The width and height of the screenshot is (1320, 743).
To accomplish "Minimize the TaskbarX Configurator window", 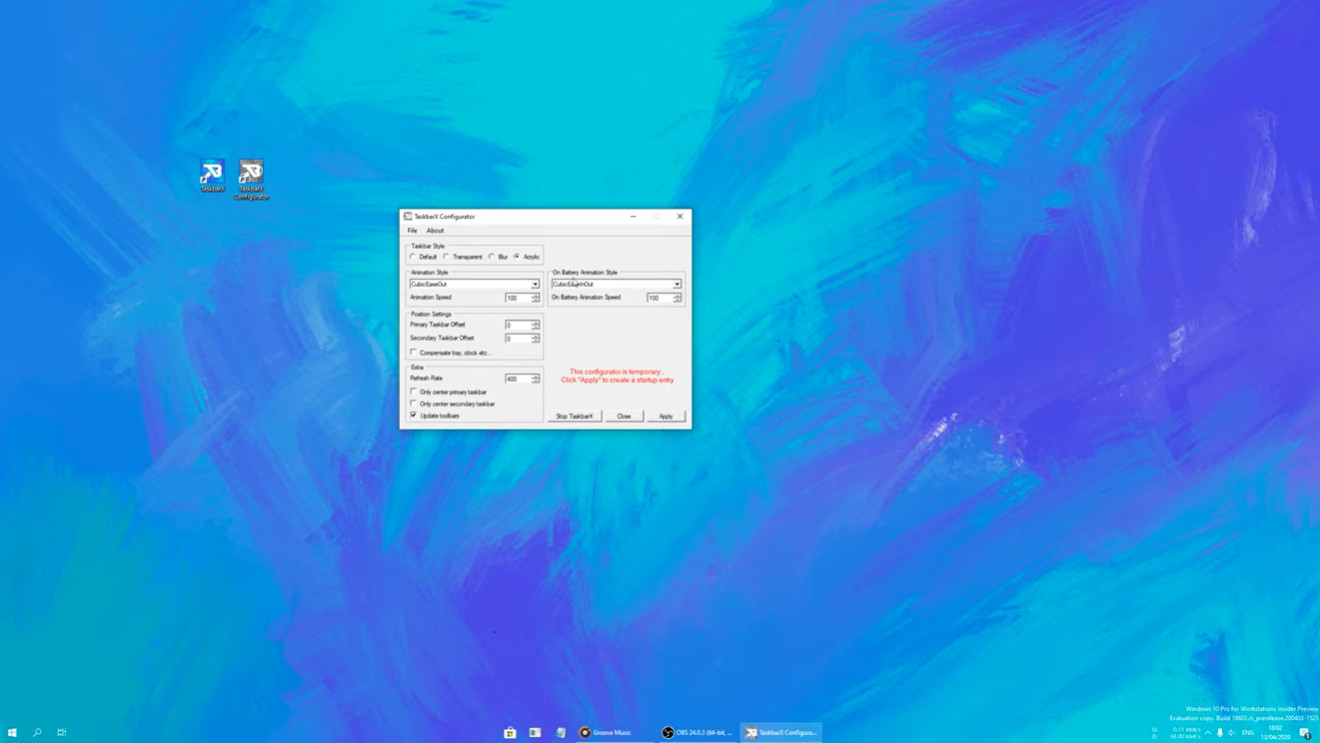I will click(633, 216).
